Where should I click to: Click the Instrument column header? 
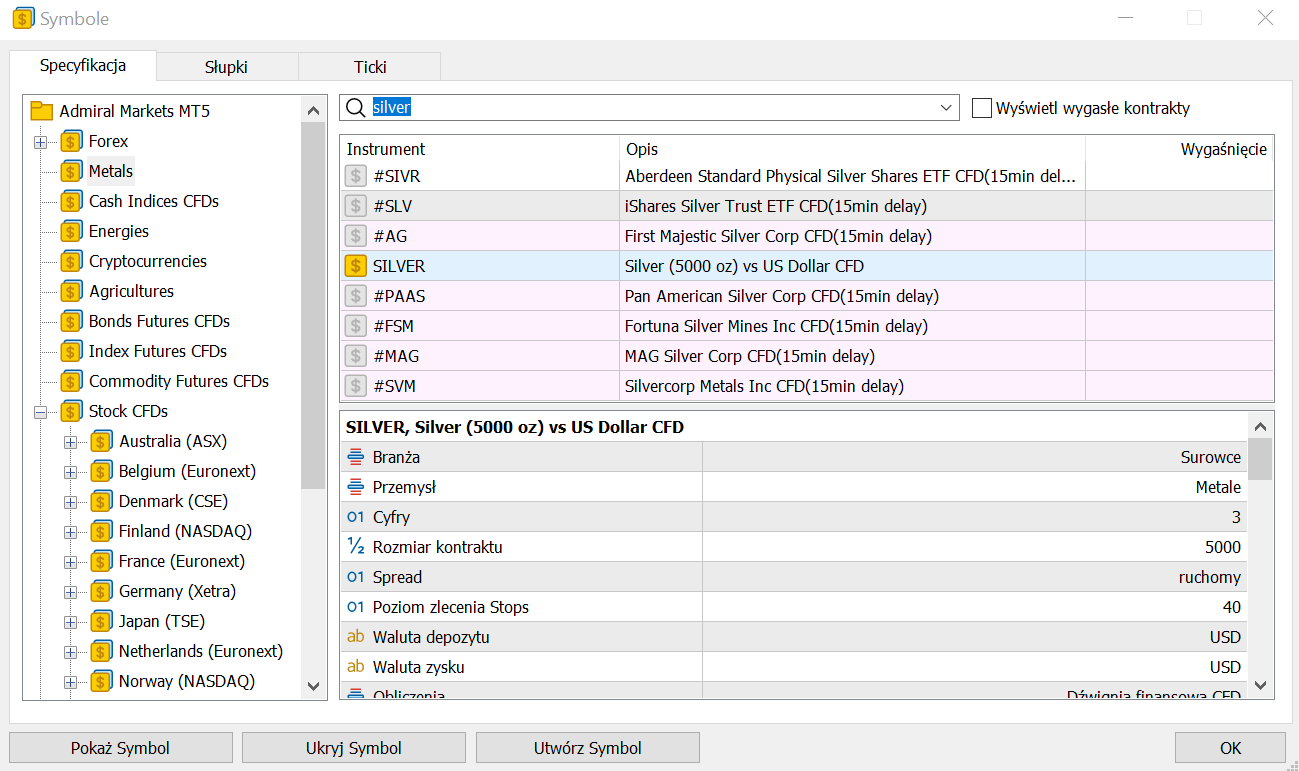479,149
